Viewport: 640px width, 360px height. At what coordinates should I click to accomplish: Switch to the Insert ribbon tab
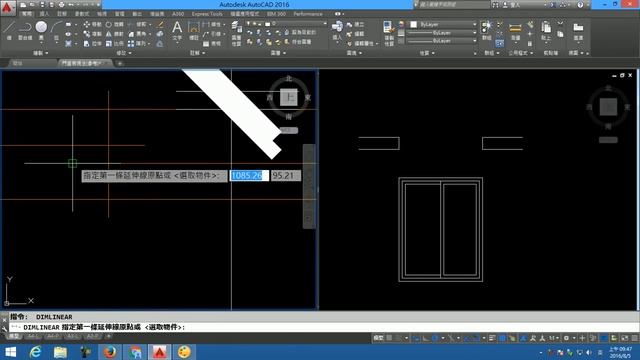pyautogui.click(x=44, y=14)
